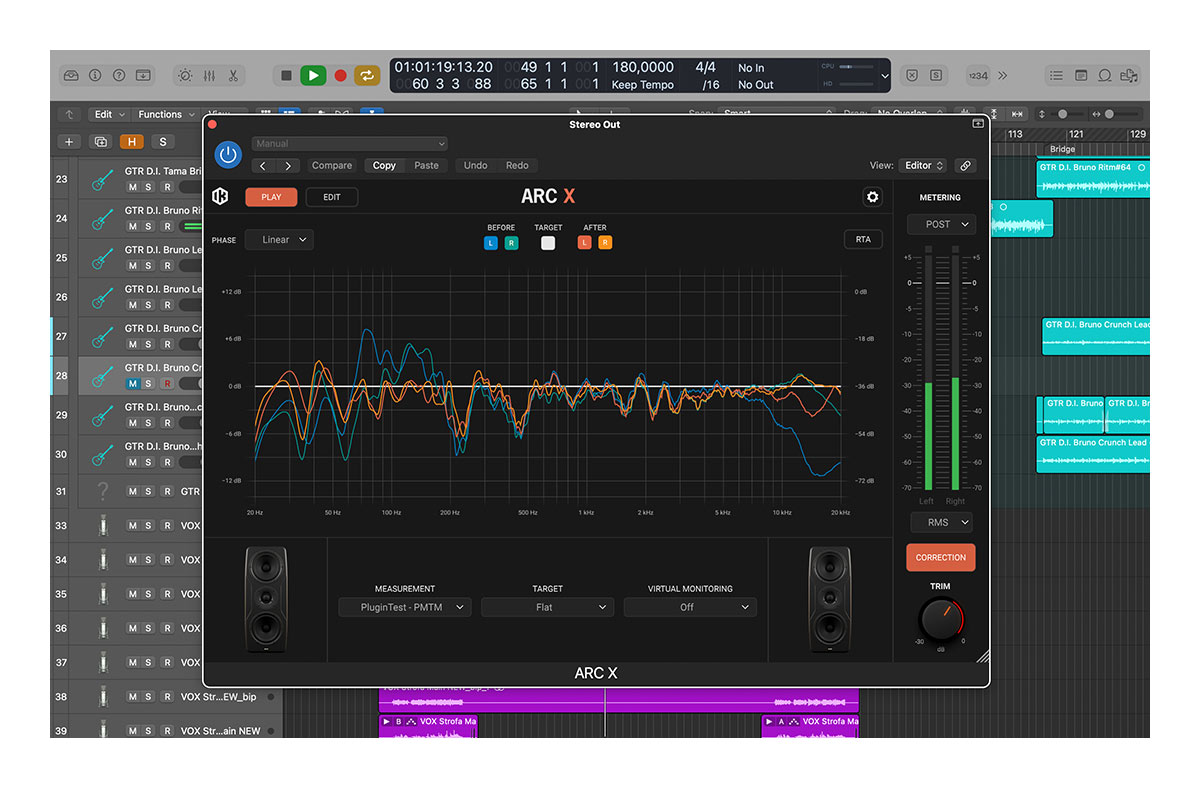Click the white TARGET color swatch
Image resolution: width=1200 pixels, height=788 pixels.
[x=548, y=242]
